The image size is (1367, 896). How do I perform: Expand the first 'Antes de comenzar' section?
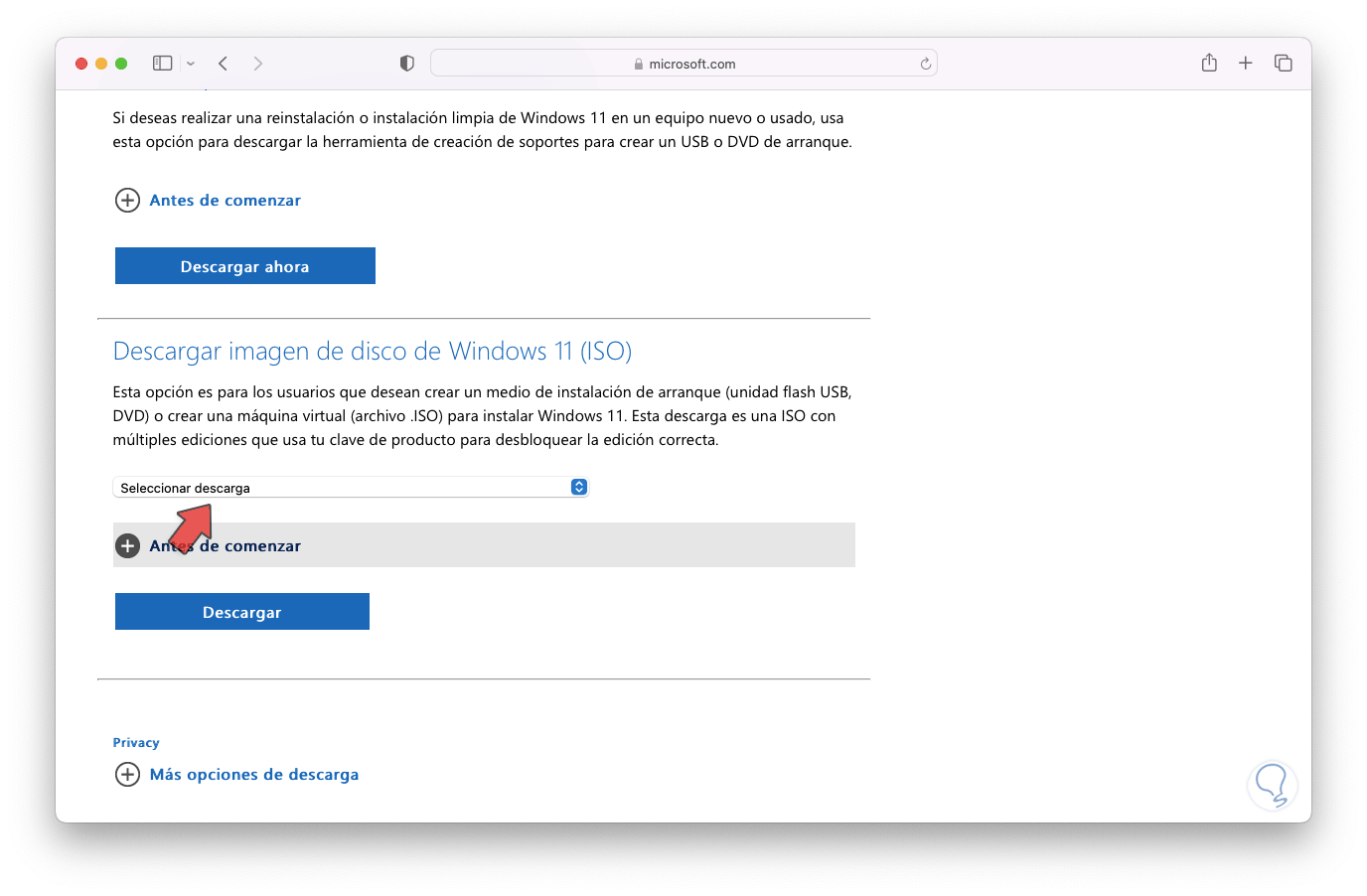click(208, 201)
